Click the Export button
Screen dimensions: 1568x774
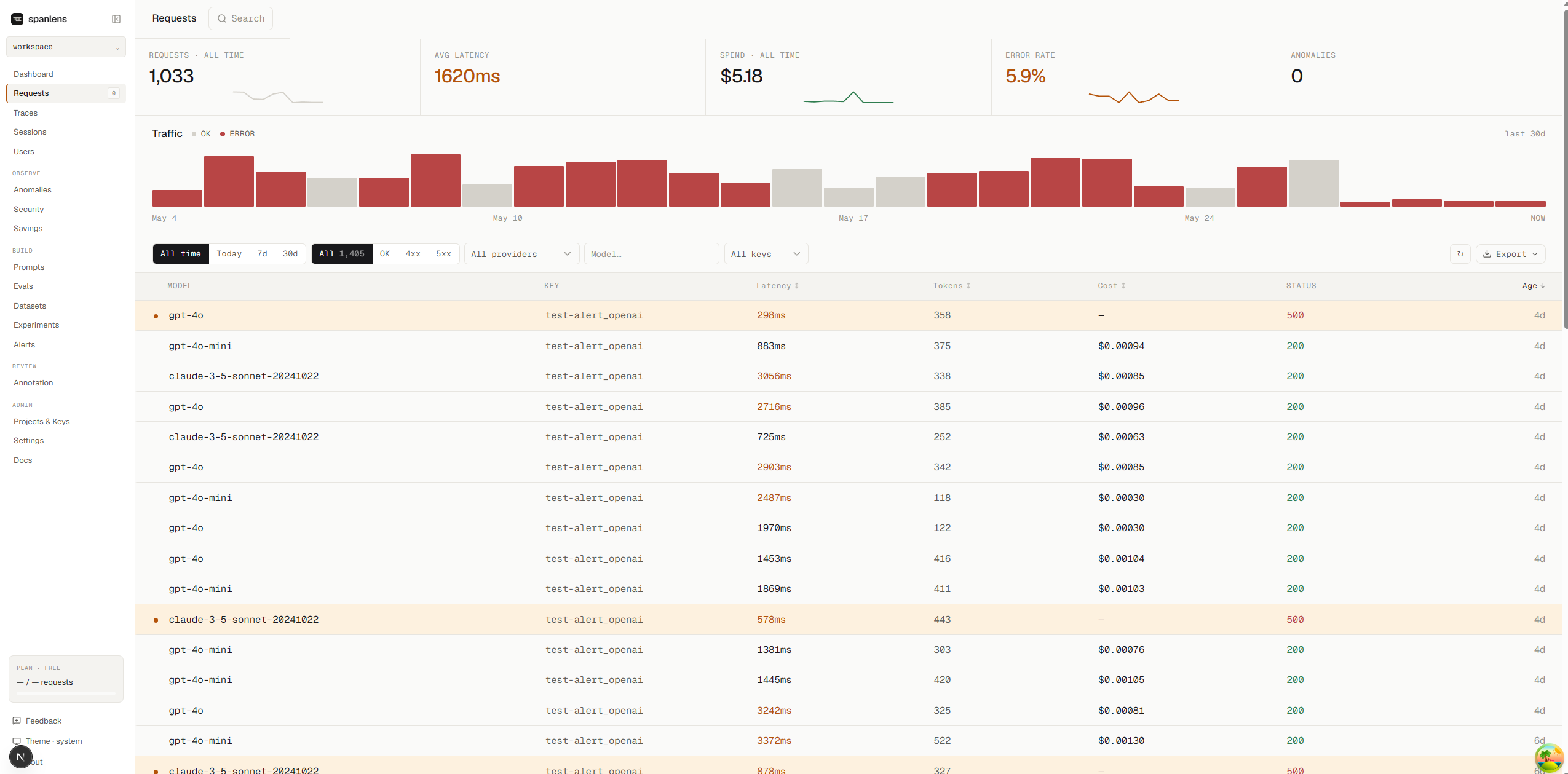pos(1510,254)
